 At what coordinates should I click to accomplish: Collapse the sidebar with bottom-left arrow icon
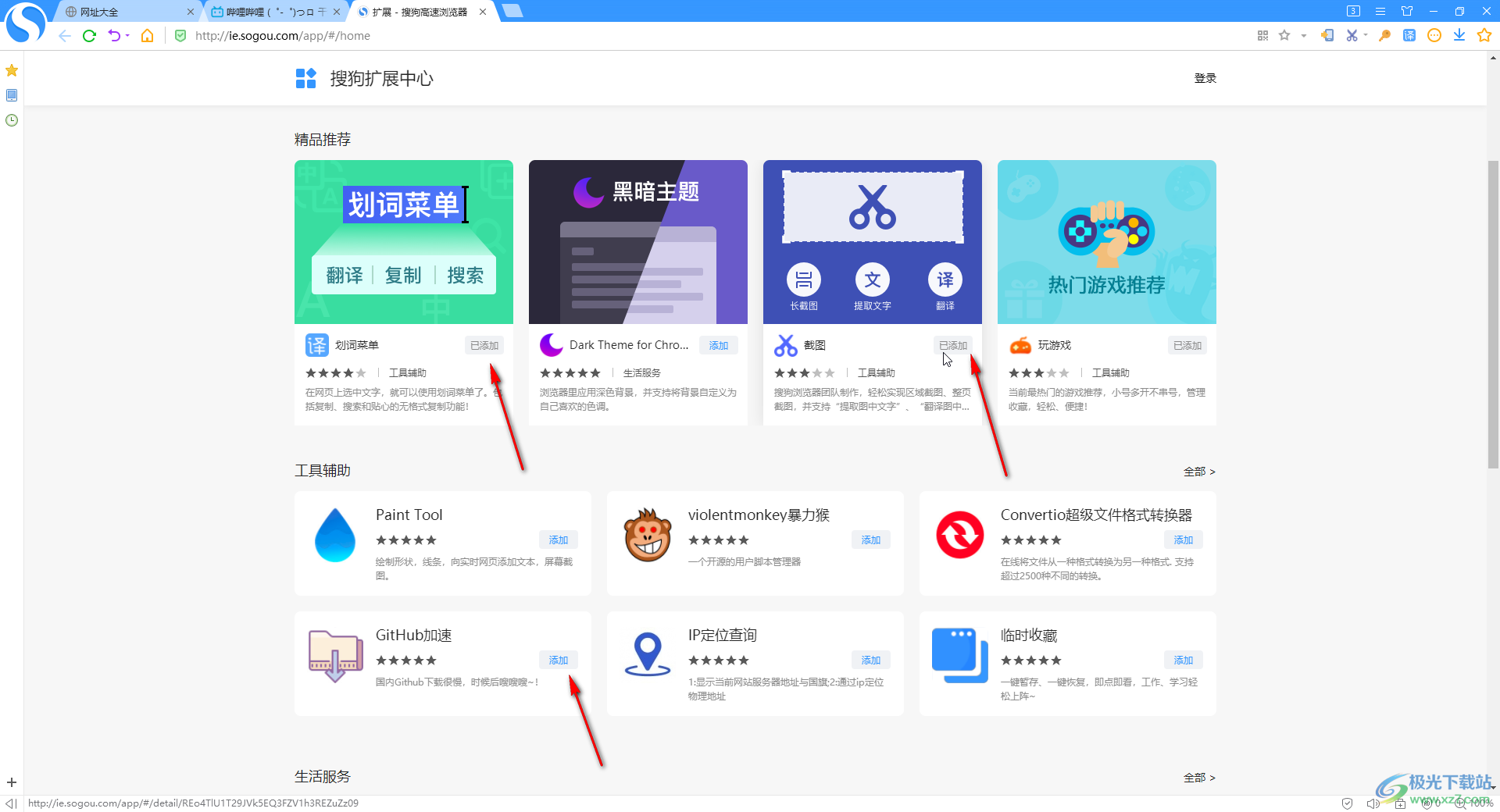point(11,803)
